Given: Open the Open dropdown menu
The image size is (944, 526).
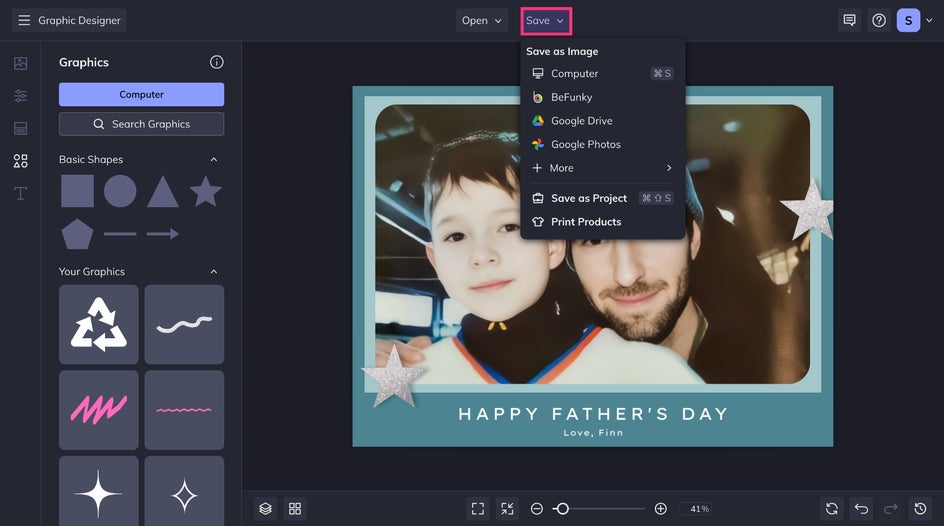Looking at the screenshot, I should tap(482, 20).
